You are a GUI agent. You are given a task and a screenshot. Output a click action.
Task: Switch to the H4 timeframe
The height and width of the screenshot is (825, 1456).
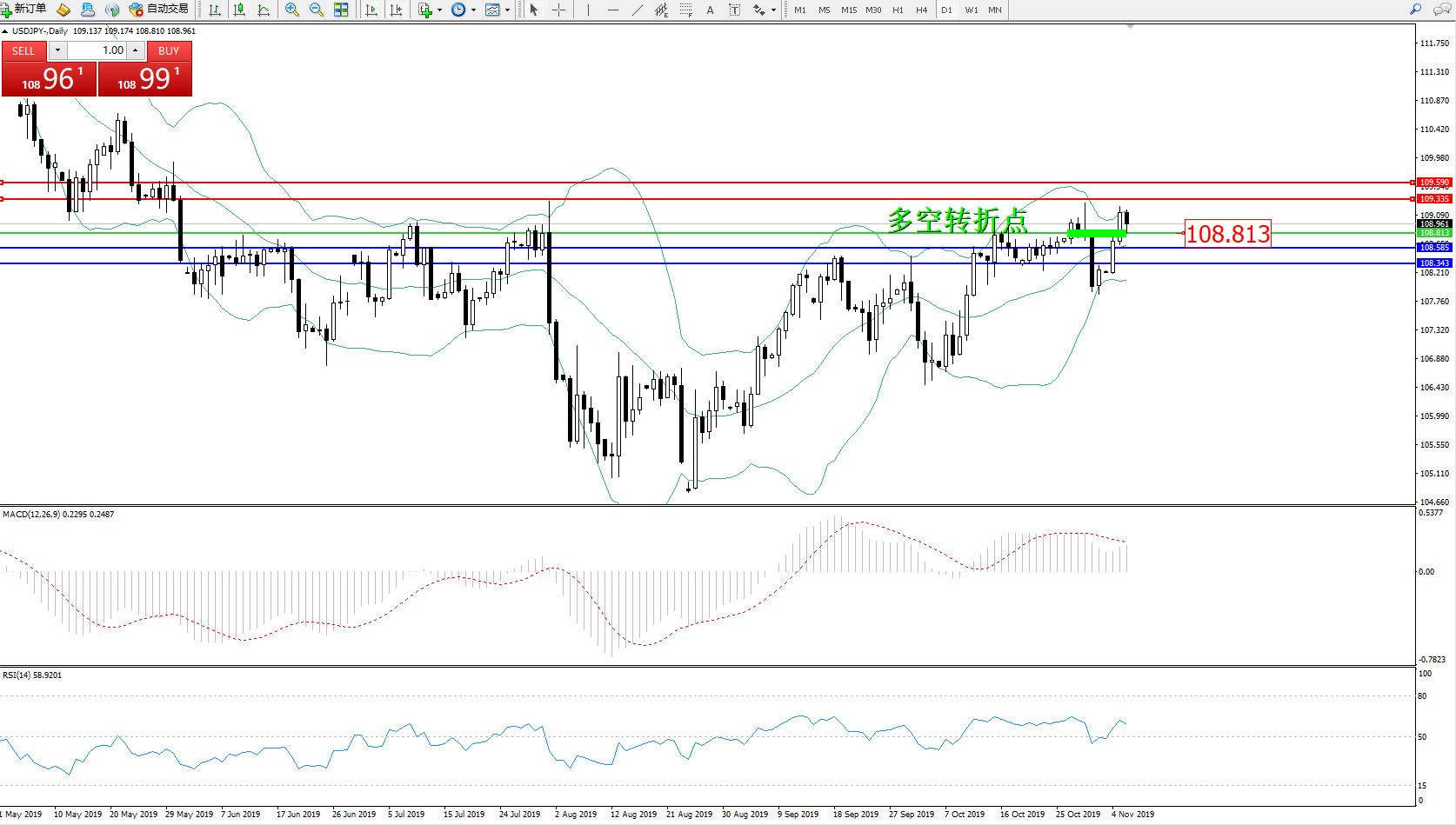click(x=921, y=10)
